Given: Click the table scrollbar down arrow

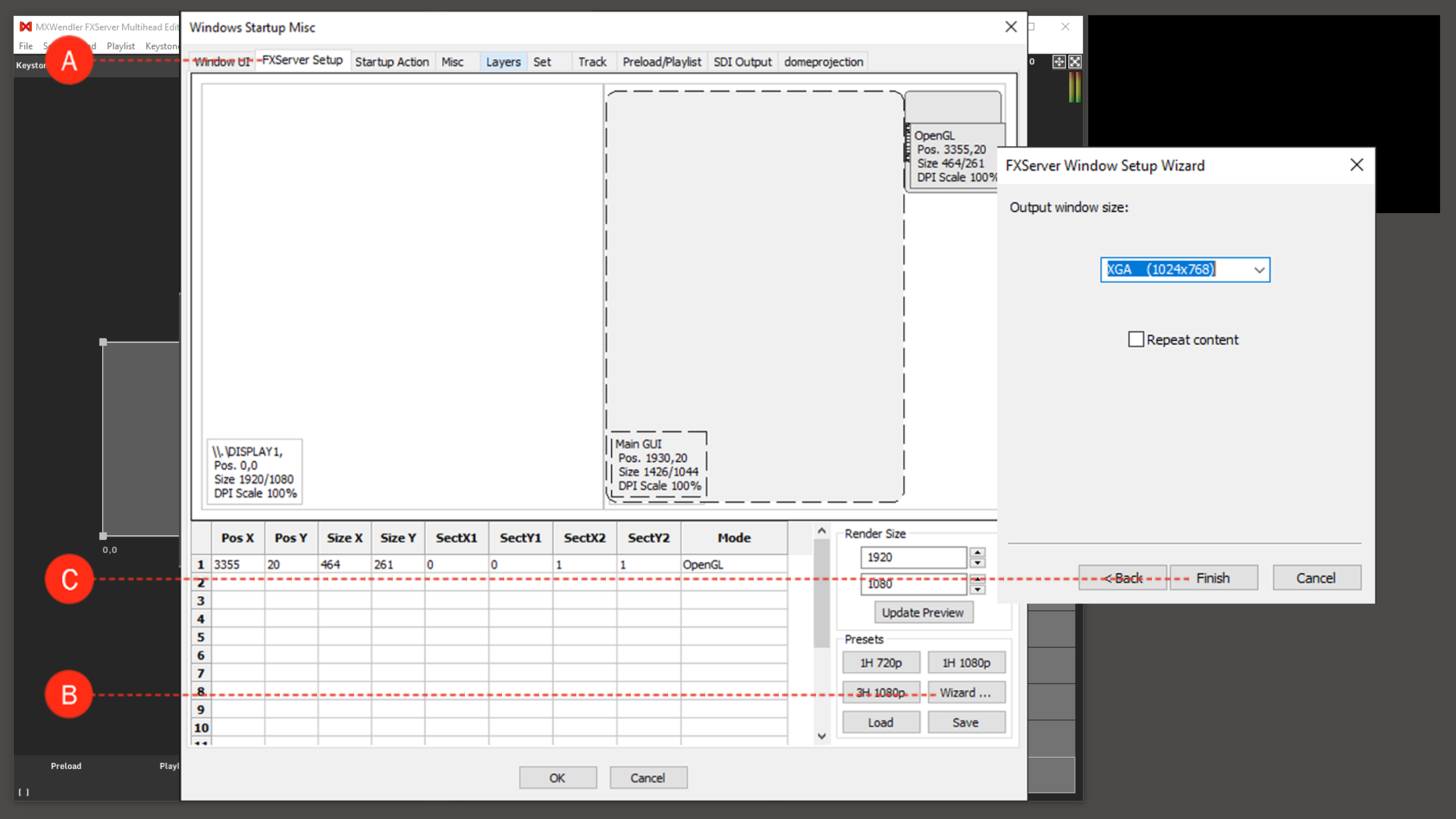Looking at the screenshot, I should pos(820,735).
